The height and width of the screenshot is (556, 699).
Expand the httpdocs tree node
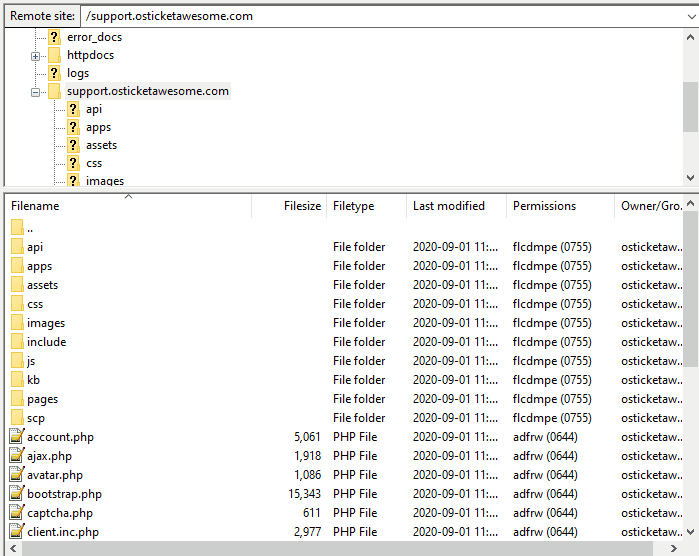[x=35, y=56]
